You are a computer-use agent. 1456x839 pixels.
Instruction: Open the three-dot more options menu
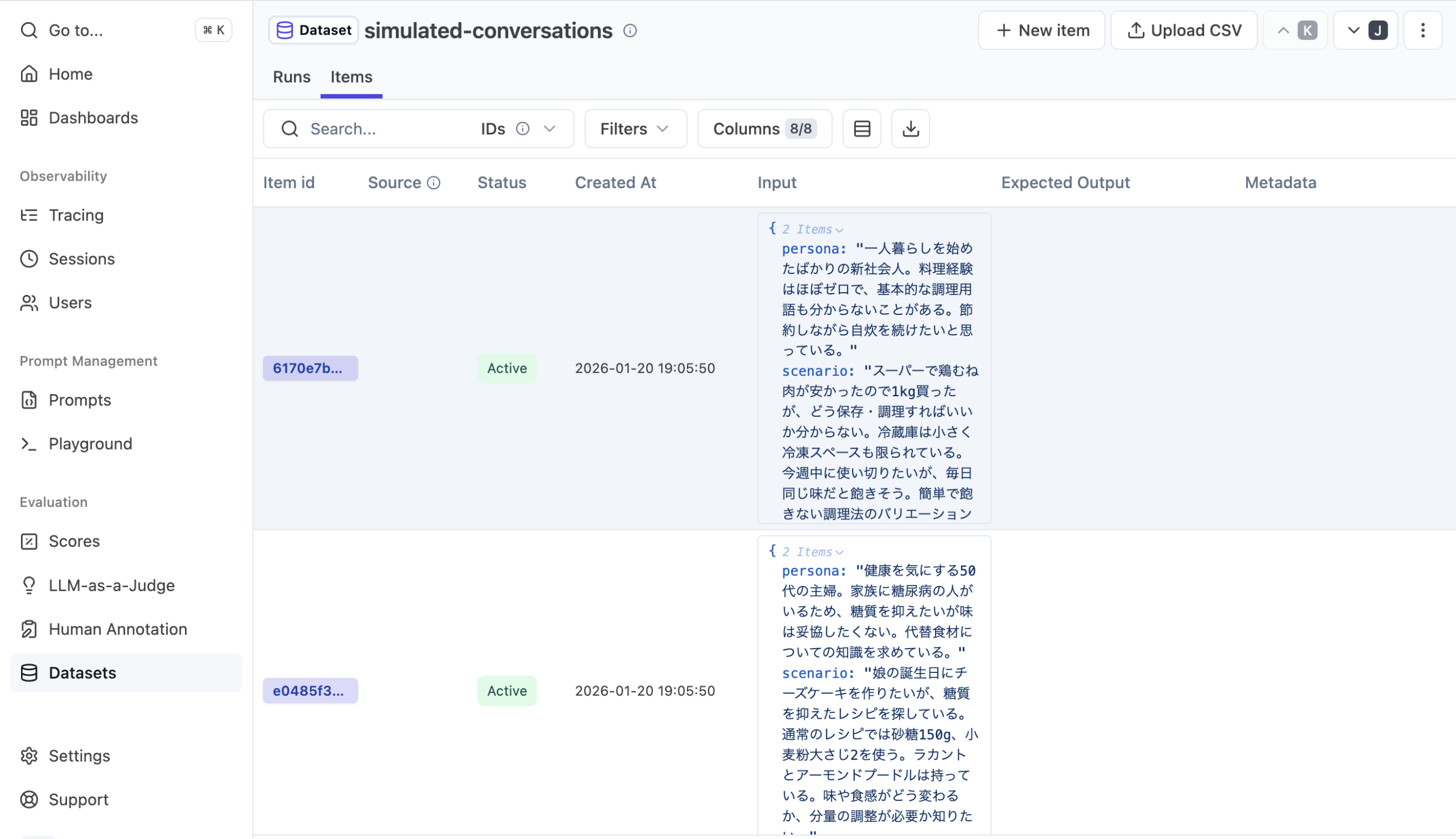pos(1422,31)
